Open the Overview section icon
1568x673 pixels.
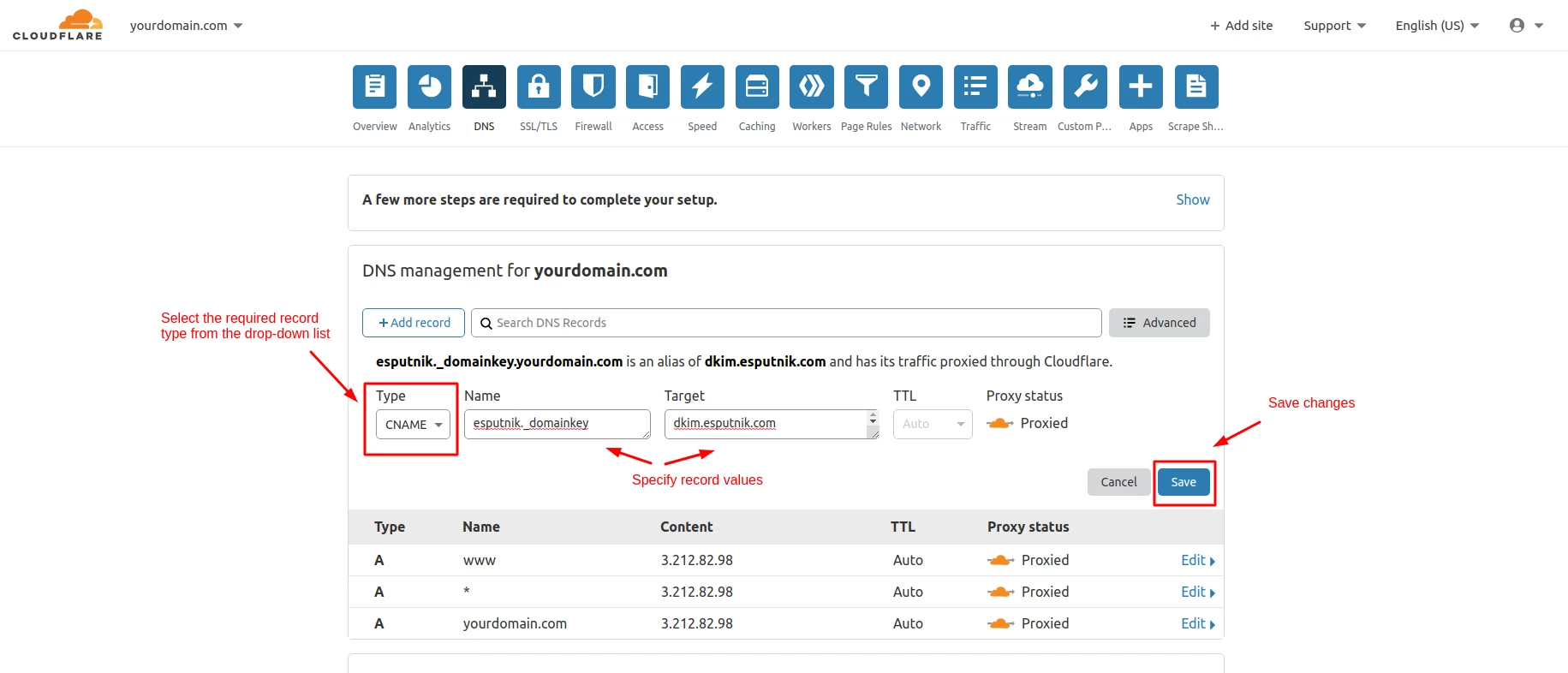point(374,86)
